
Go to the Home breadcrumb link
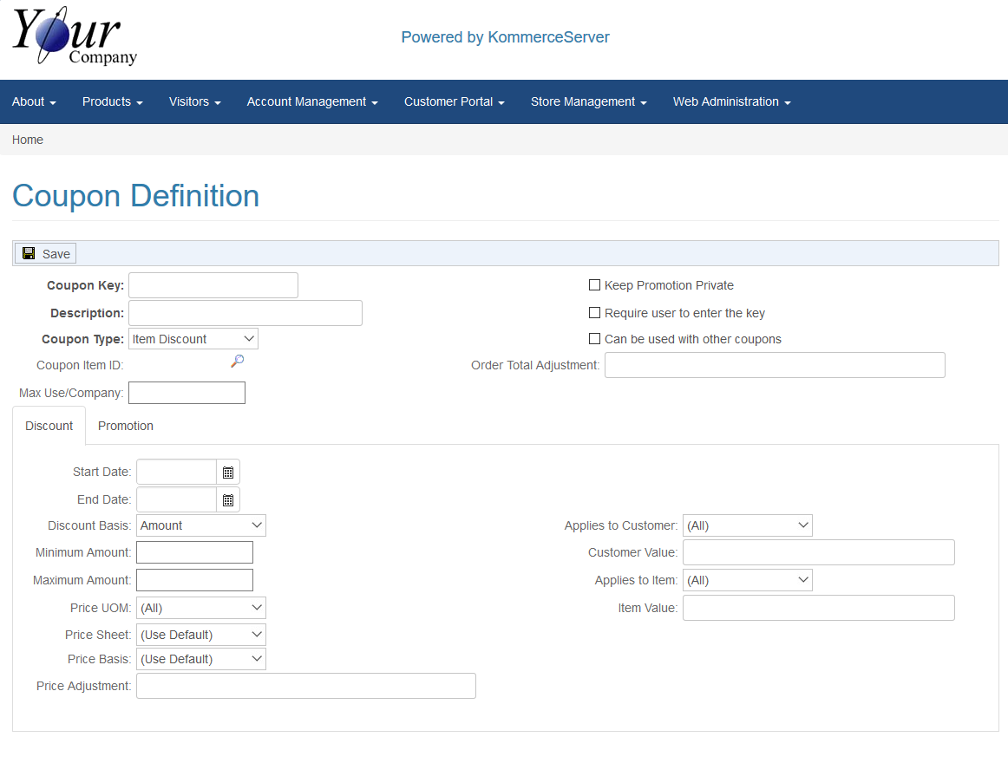point(28,140)
